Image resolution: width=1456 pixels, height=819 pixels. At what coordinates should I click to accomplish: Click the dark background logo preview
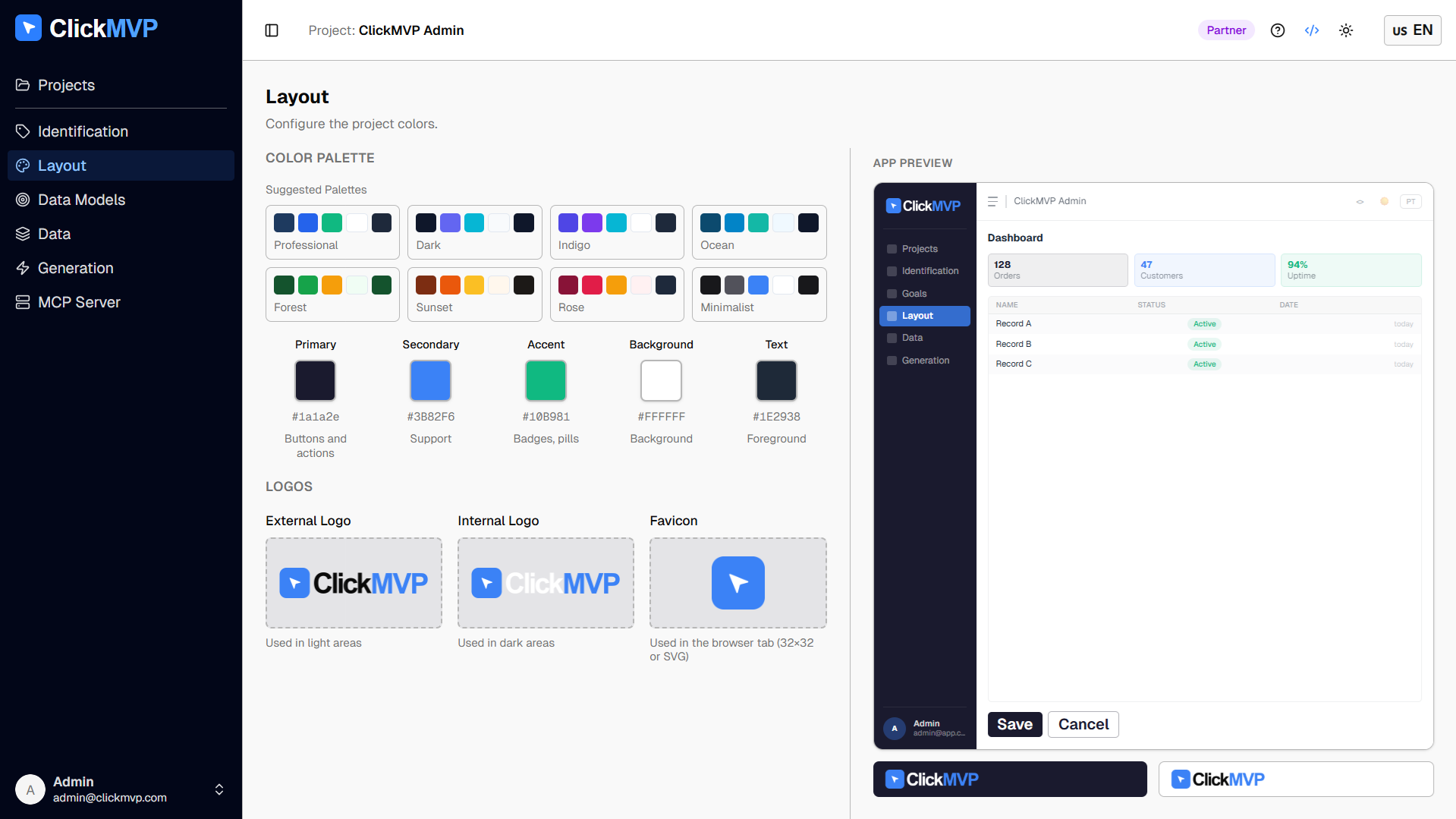(1010, 780)
